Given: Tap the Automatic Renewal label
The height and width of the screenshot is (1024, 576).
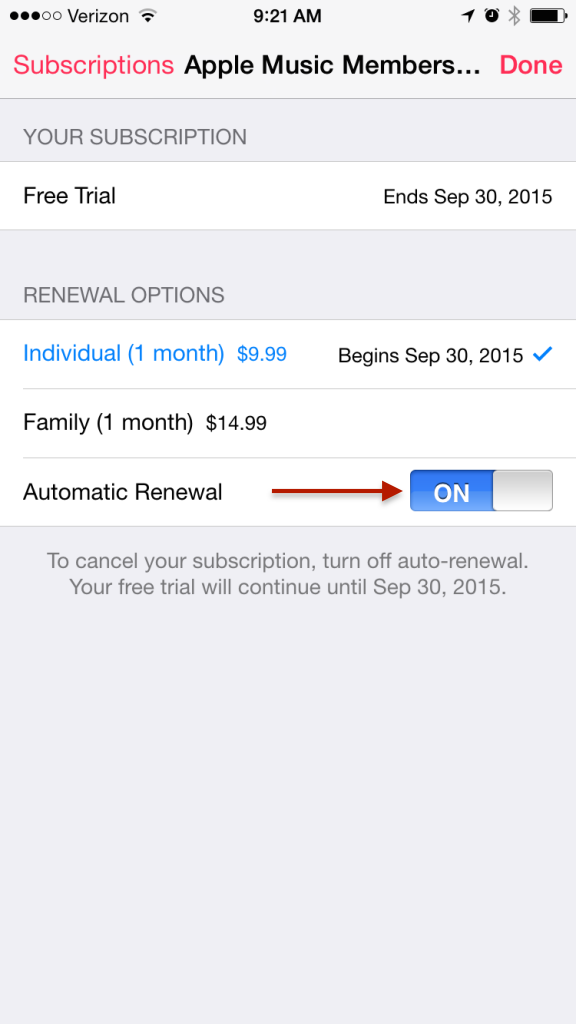Looking at the screenshot, I should [123, 492].
